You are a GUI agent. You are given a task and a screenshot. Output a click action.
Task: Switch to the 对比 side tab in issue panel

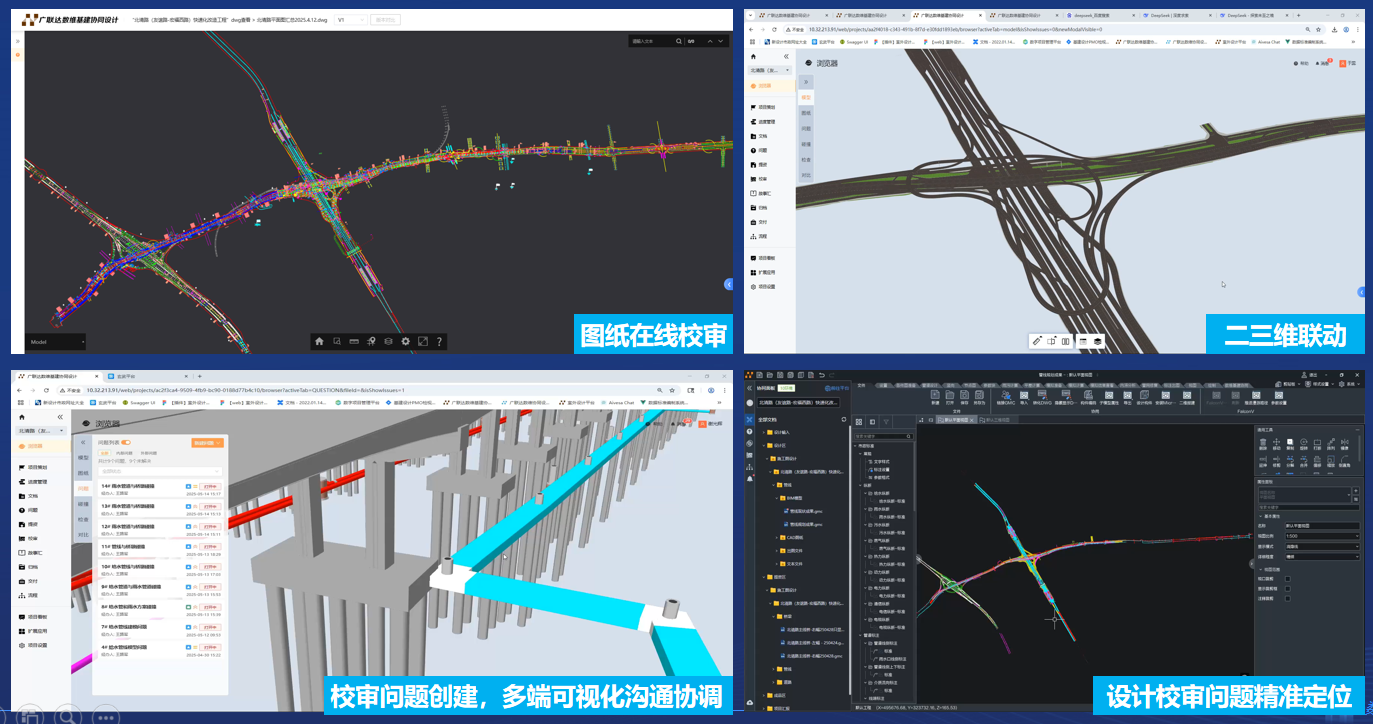[83, 535]
